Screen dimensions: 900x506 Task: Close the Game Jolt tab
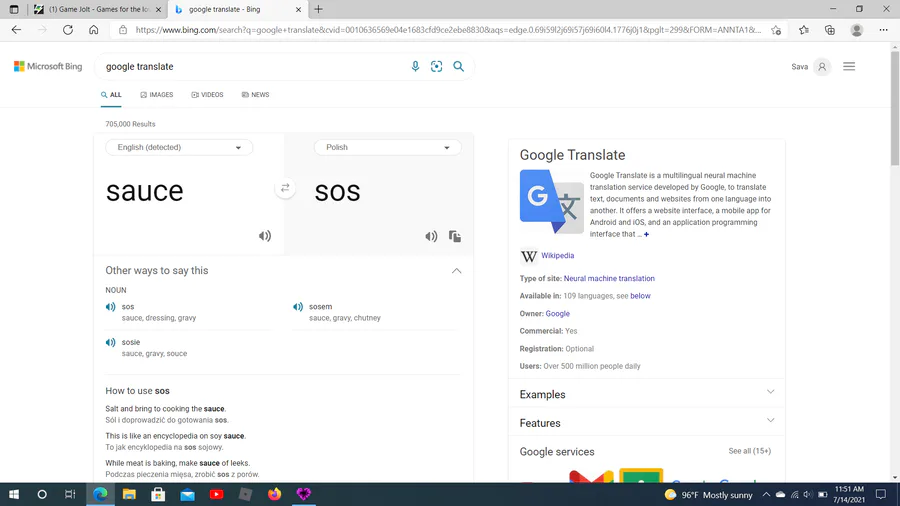158,10
